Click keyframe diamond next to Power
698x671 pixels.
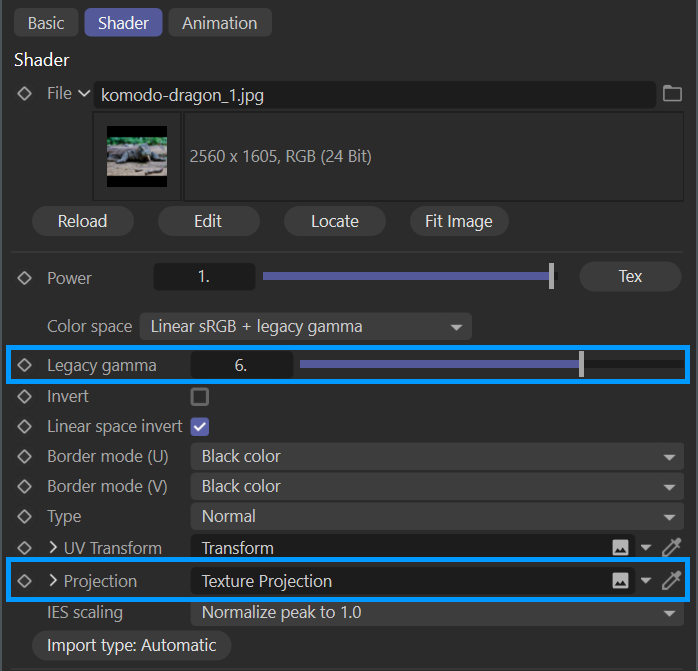pyautogui.click(x=25, y=278)
